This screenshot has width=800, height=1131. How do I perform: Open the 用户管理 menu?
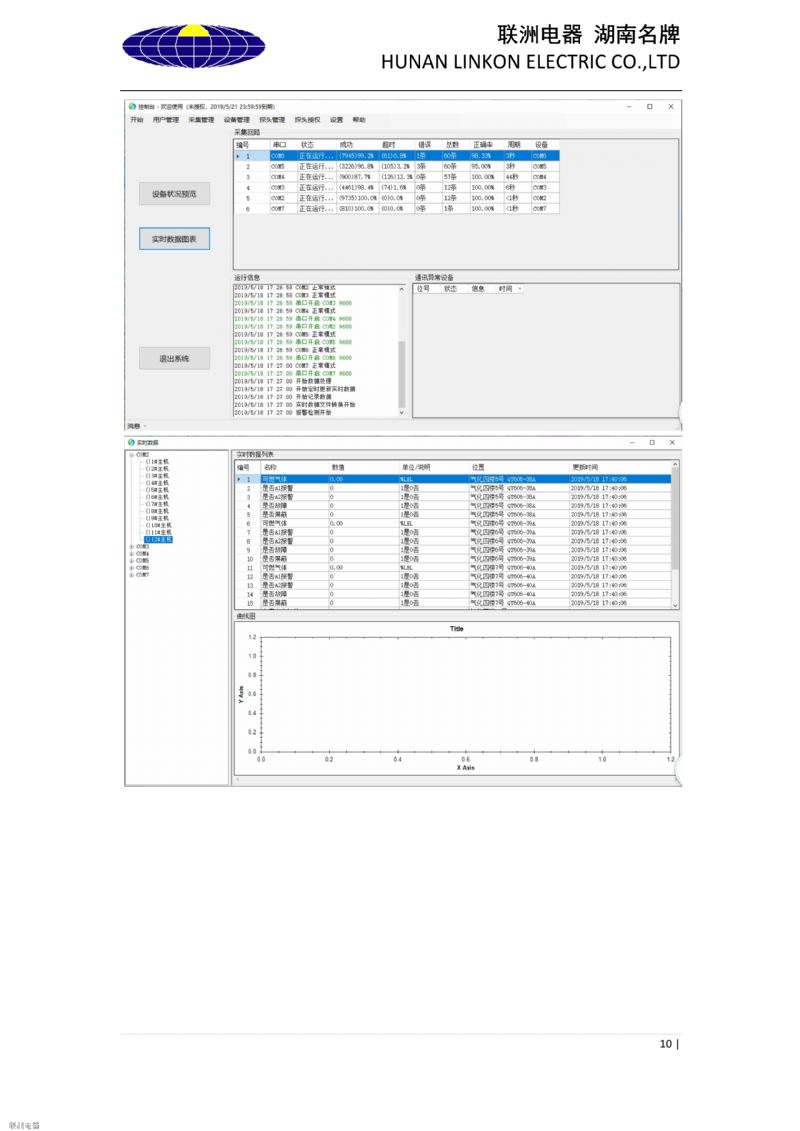166,119
